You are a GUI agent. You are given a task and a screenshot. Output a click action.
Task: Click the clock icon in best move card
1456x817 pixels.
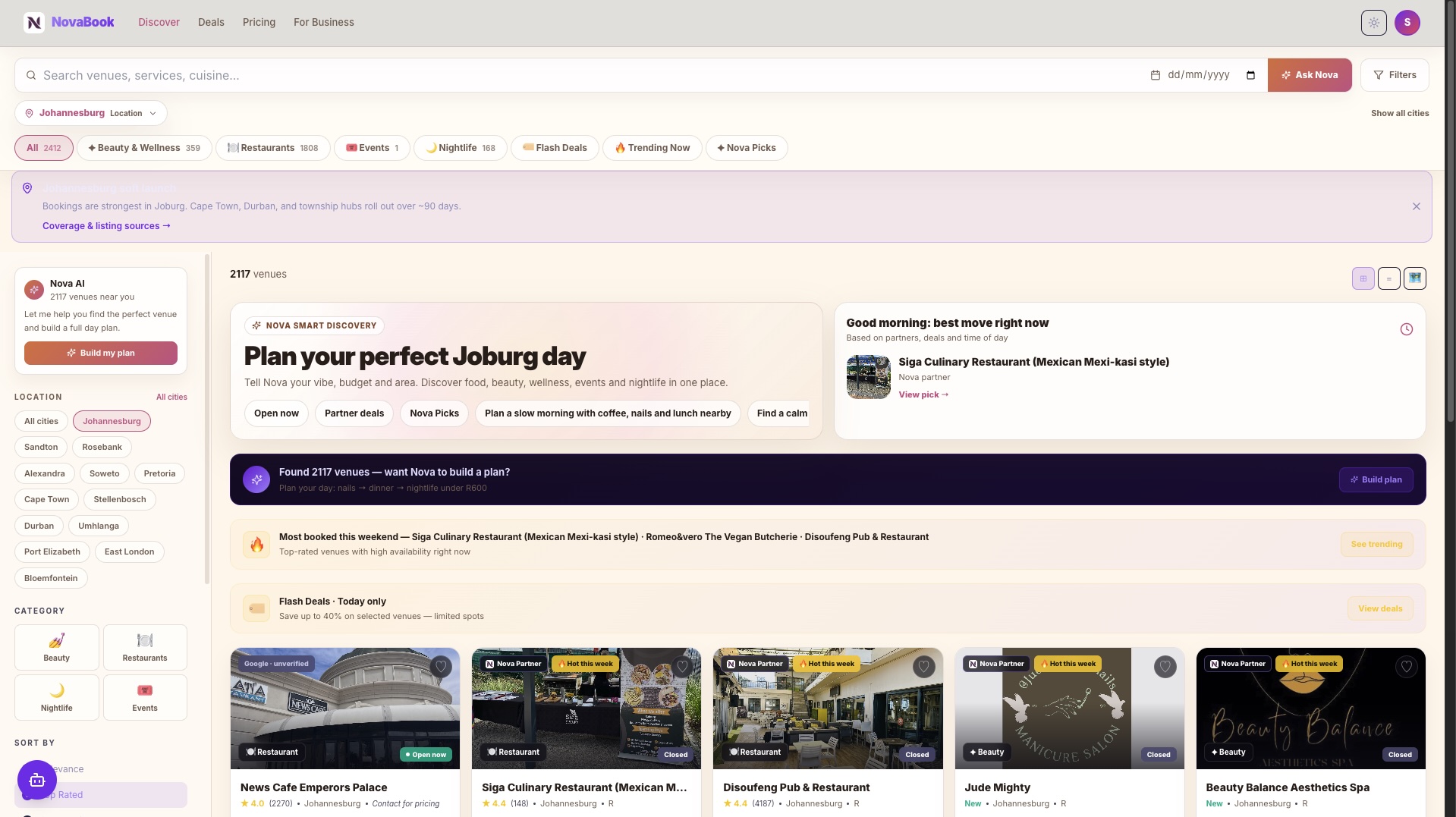pyautogui.click(x=1406, y=329)
